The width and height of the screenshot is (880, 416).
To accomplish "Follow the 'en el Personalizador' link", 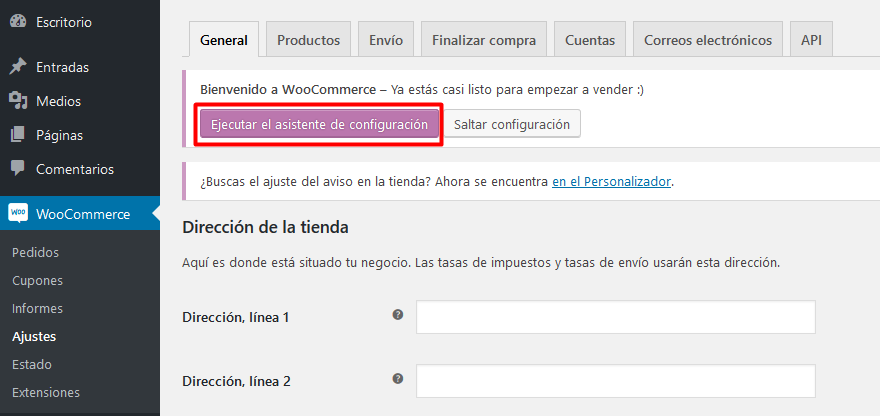I will [612, 182].
